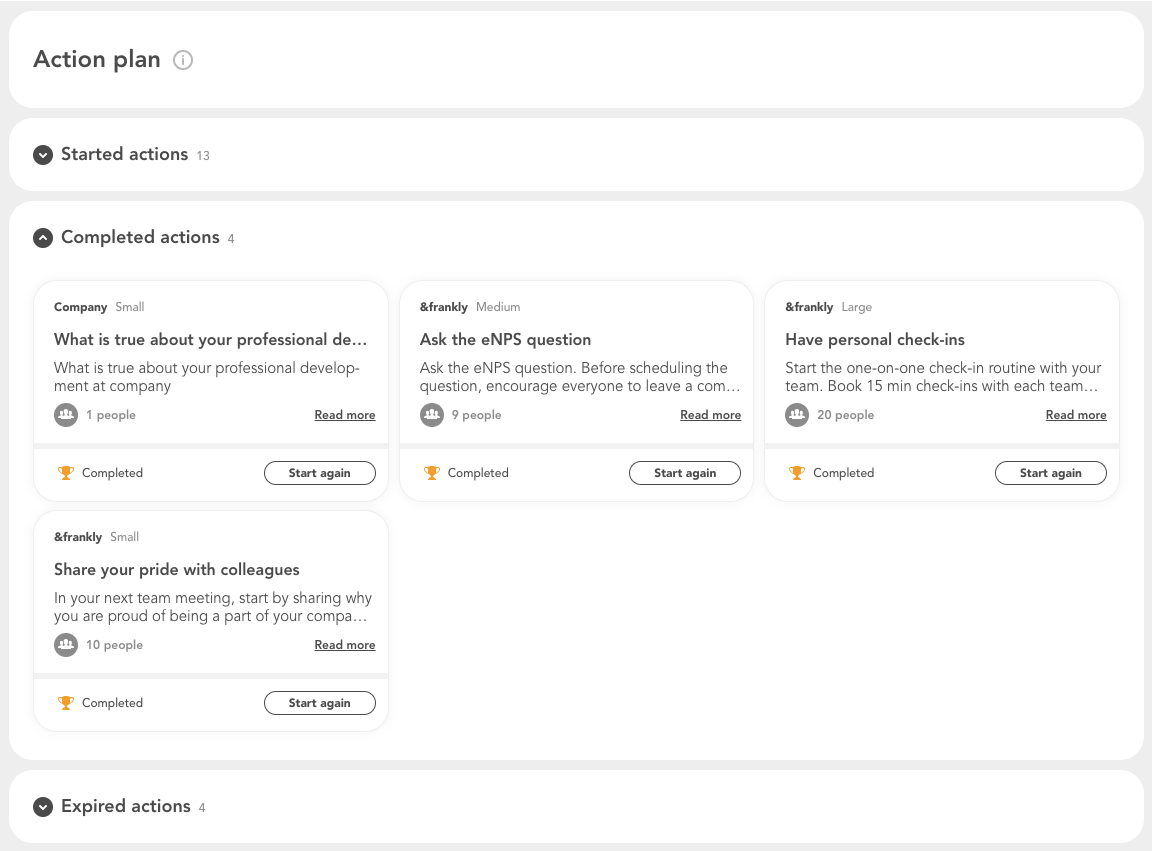This screenshot has width=1152, height=851.
Task: Click trophy icon on Share your pride card
Action: 66,703
